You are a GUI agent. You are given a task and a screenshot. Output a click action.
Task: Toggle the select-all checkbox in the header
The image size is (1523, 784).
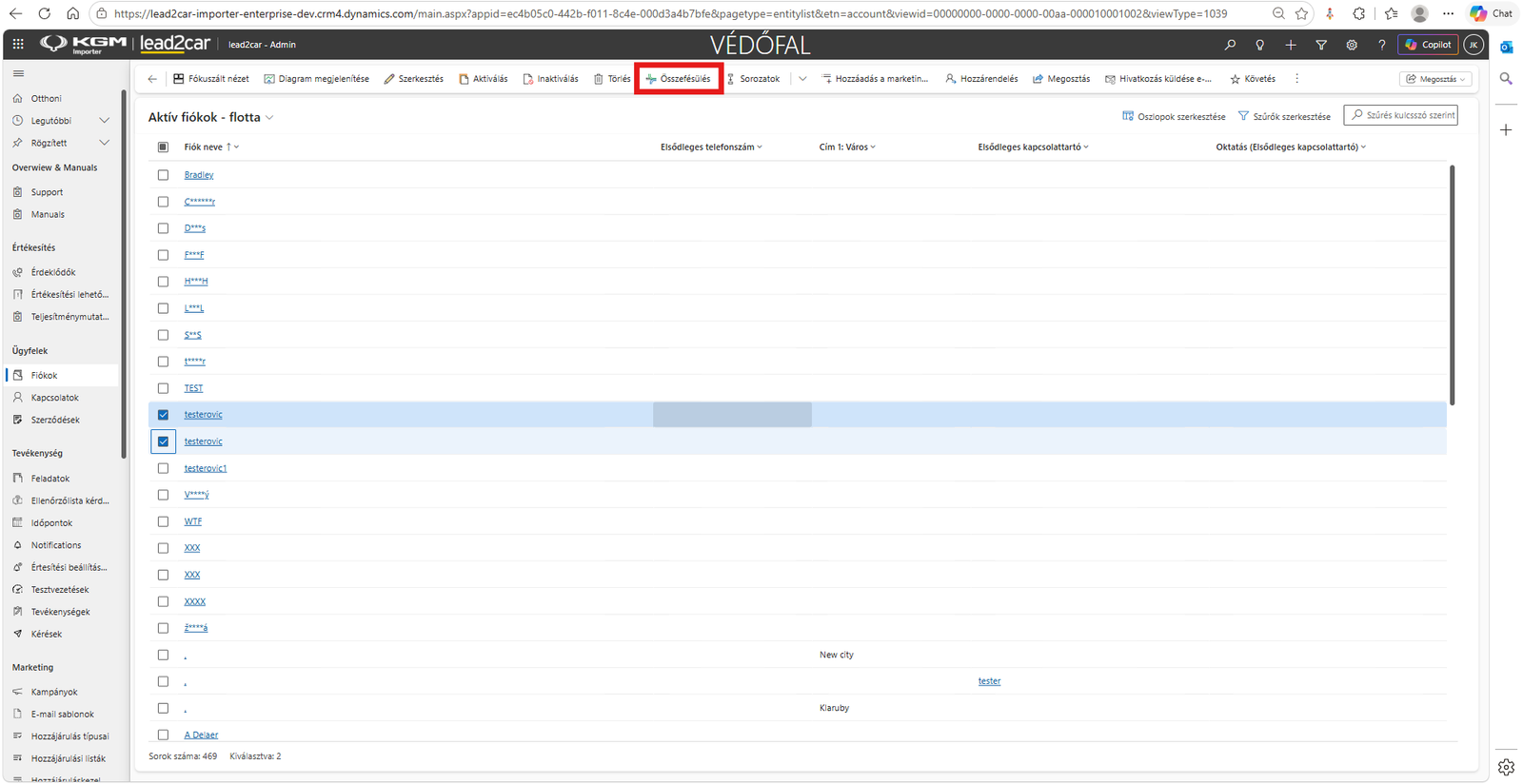click(163, 147)
